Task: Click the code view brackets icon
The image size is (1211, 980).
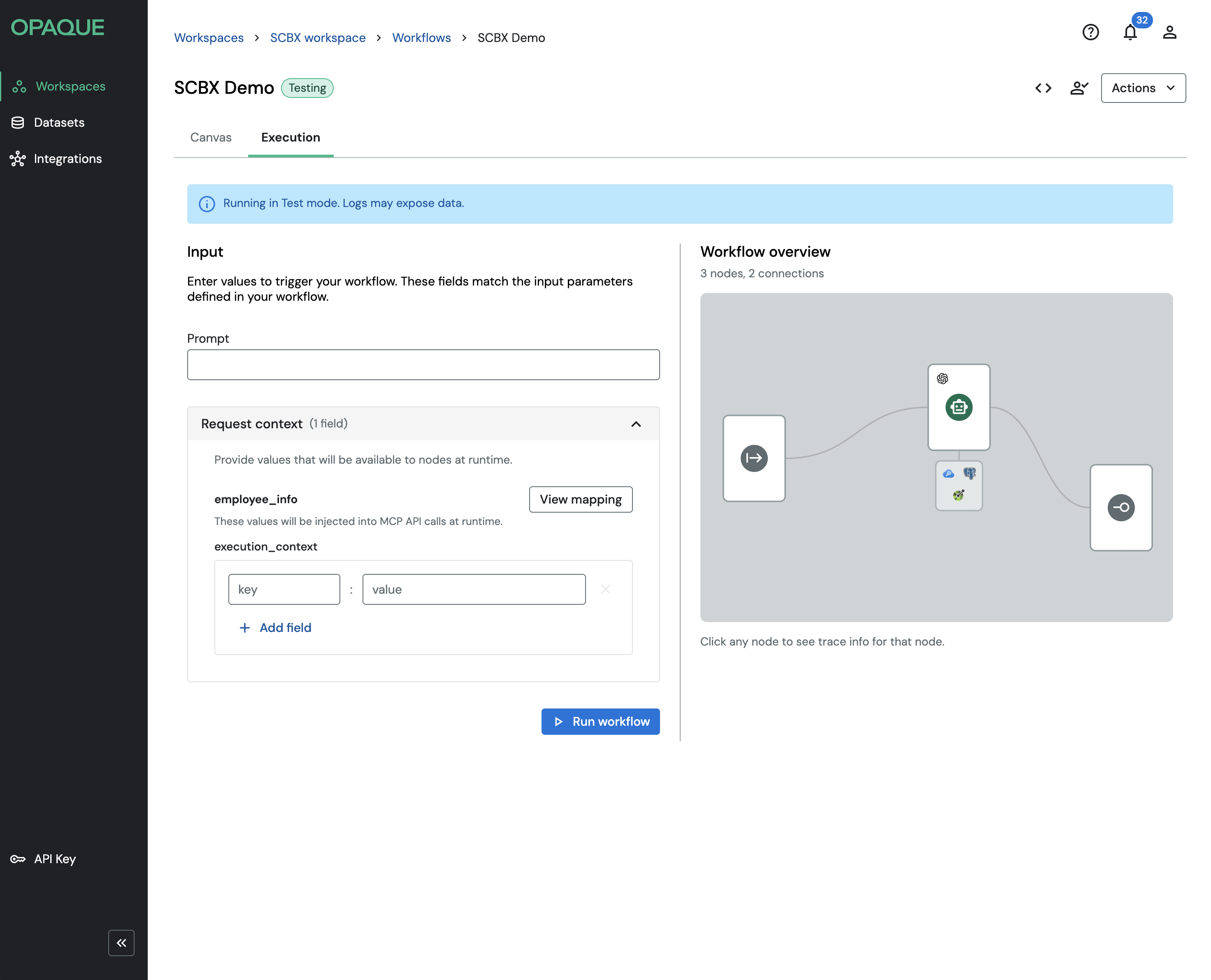Action: (x=1043, y=88)
